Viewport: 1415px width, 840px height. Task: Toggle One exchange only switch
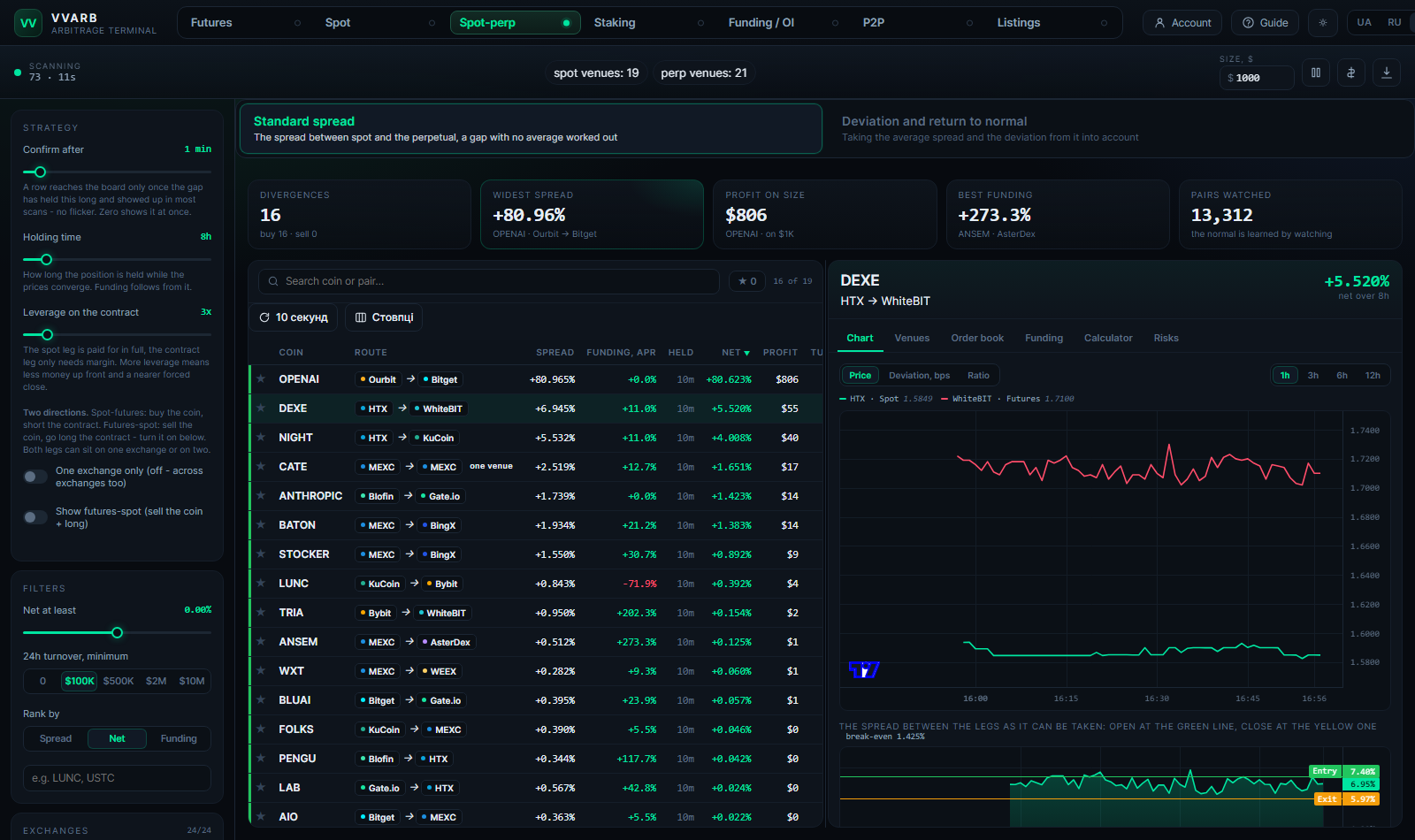click(x=35, y=477)
